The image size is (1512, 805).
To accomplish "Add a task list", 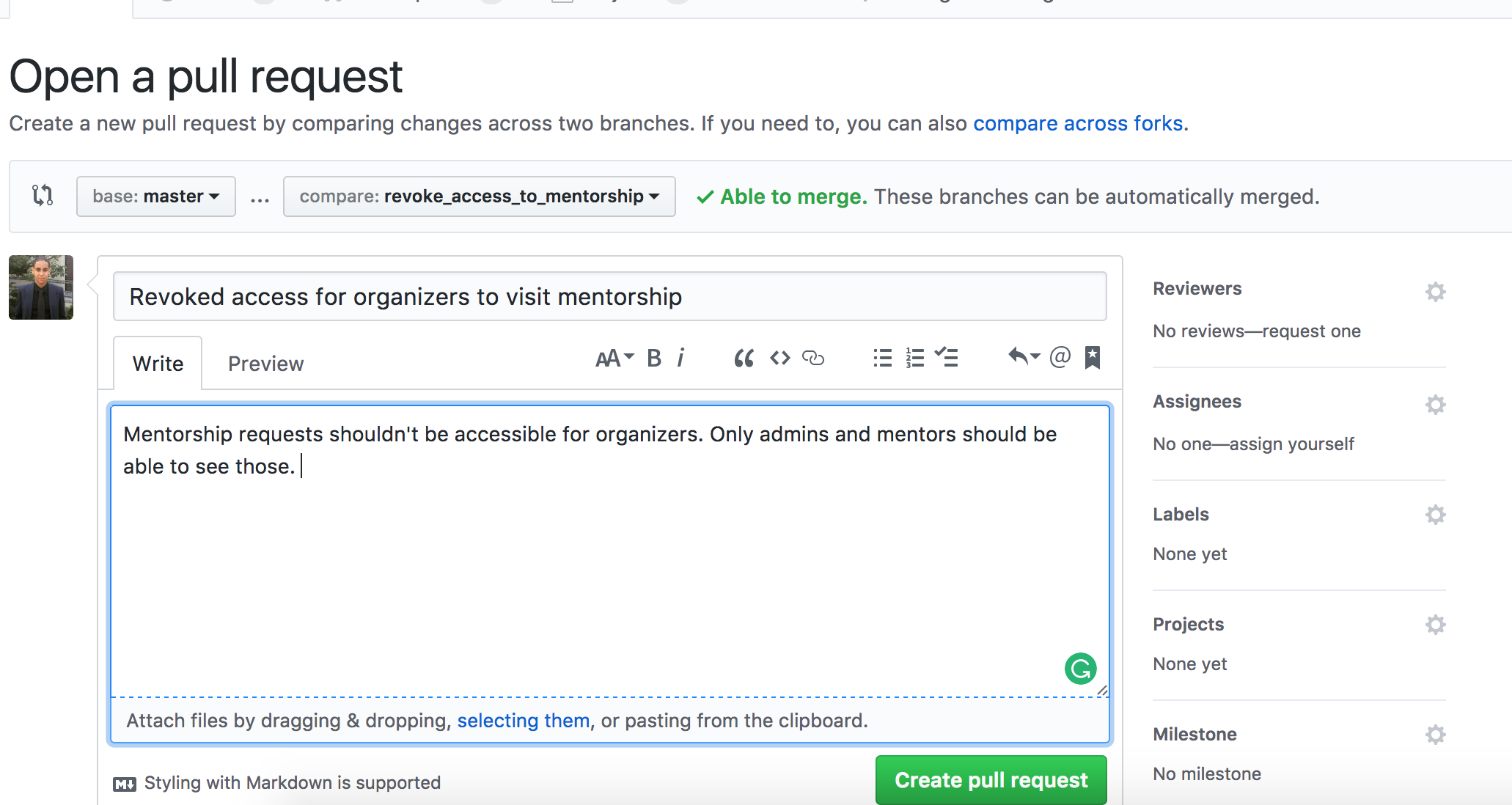I will pos(947,358).
